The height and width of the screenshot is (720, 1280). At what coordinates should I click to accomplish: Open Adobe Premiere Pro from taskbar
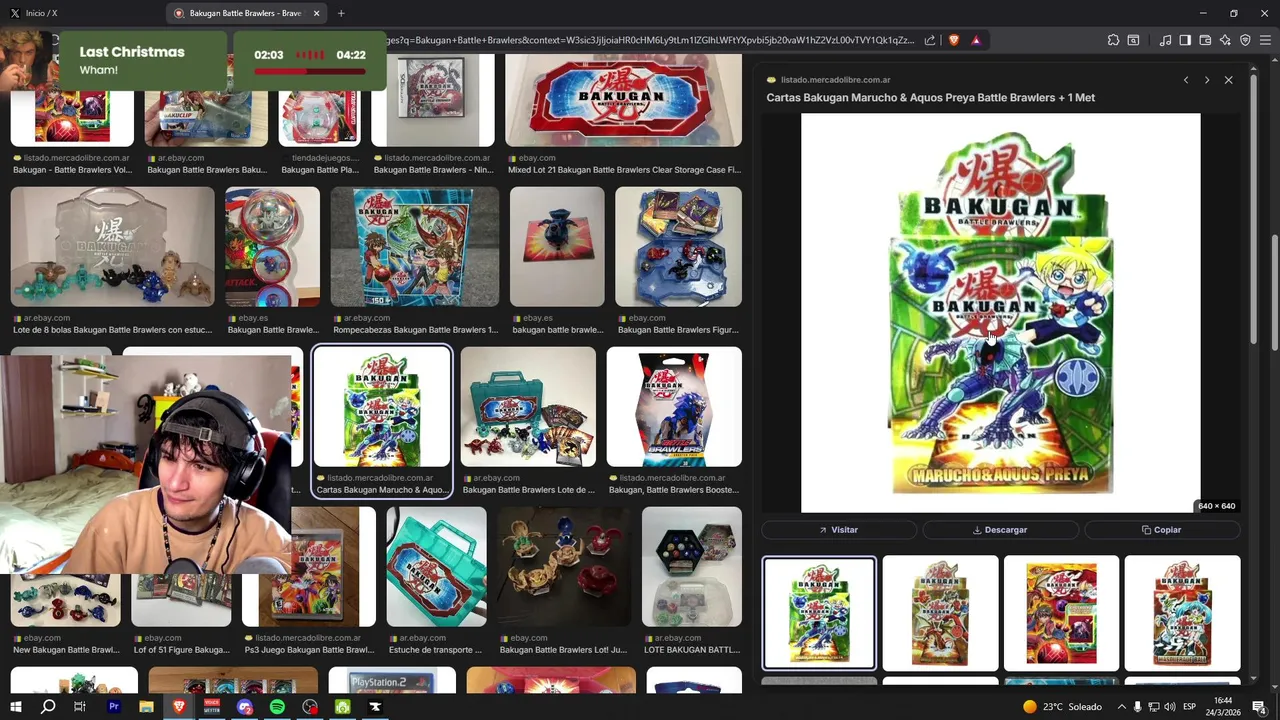tap(113, 707)
